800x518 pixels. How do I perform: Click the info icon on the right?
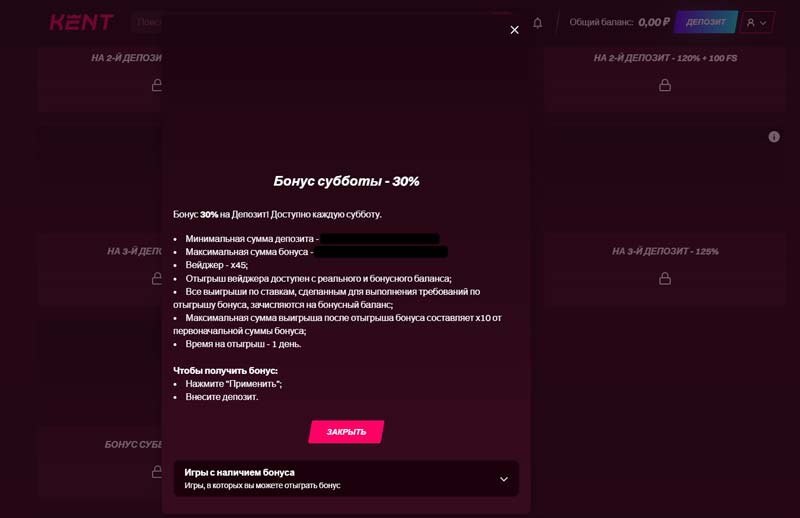tap(774, 137)
